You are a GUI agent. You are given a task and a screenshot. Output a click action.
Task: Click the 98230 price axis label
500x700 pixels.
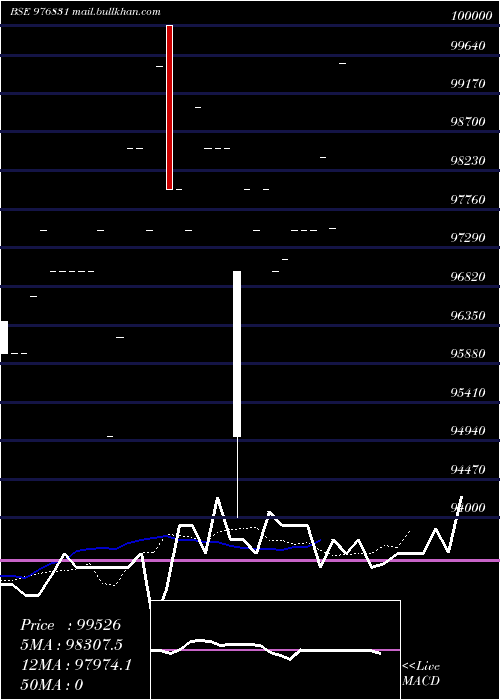point(468,160)
